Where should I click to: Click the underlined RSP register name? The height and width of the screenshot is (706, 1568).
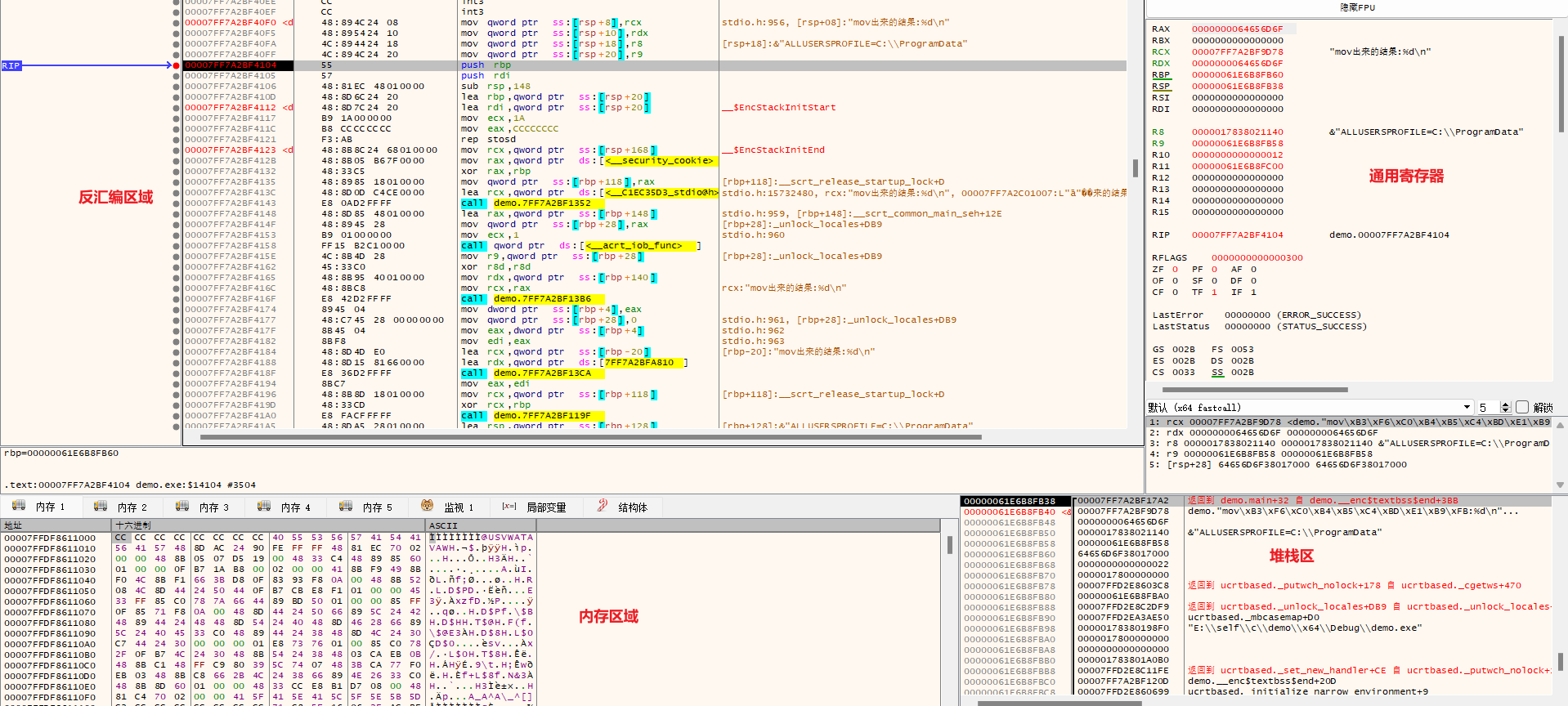click(x=1161, y=86)
